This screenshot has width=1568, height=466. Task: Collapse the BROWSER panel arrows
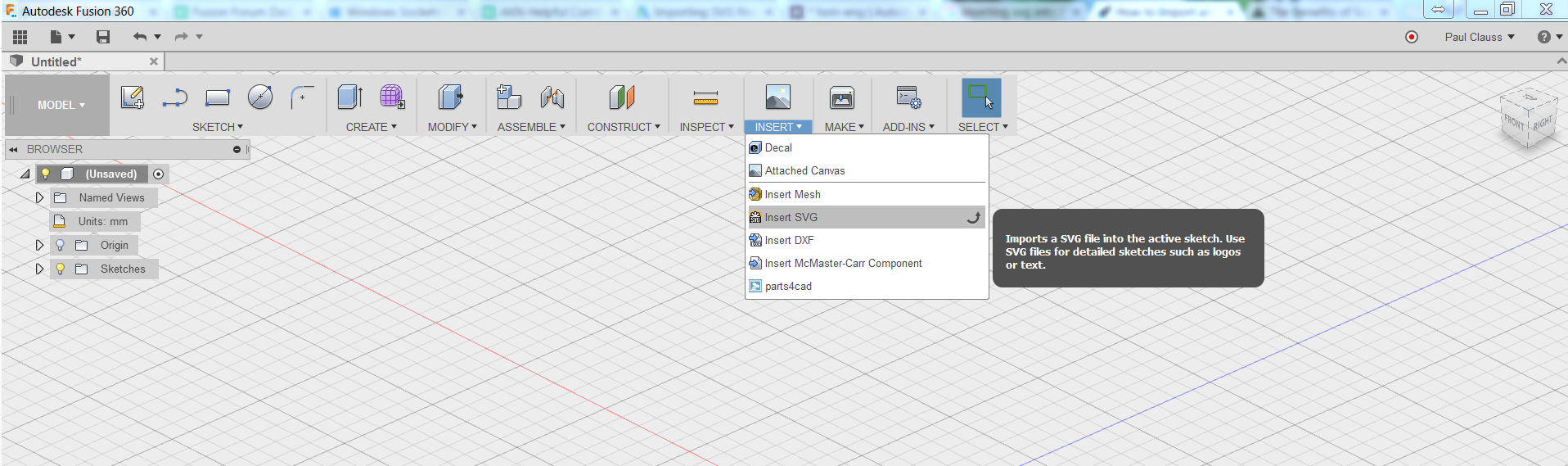(13, 149)
